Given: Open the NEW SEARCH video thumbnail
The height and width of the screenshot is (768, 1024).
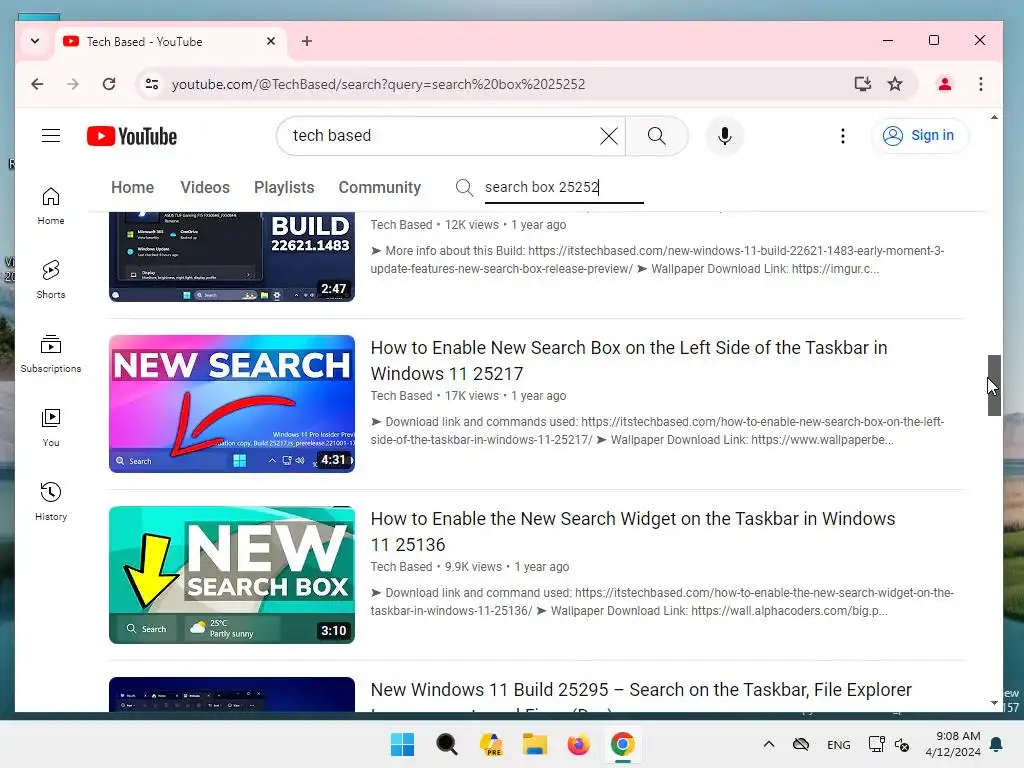Looking at the screenshot, I should pos(232,404).
